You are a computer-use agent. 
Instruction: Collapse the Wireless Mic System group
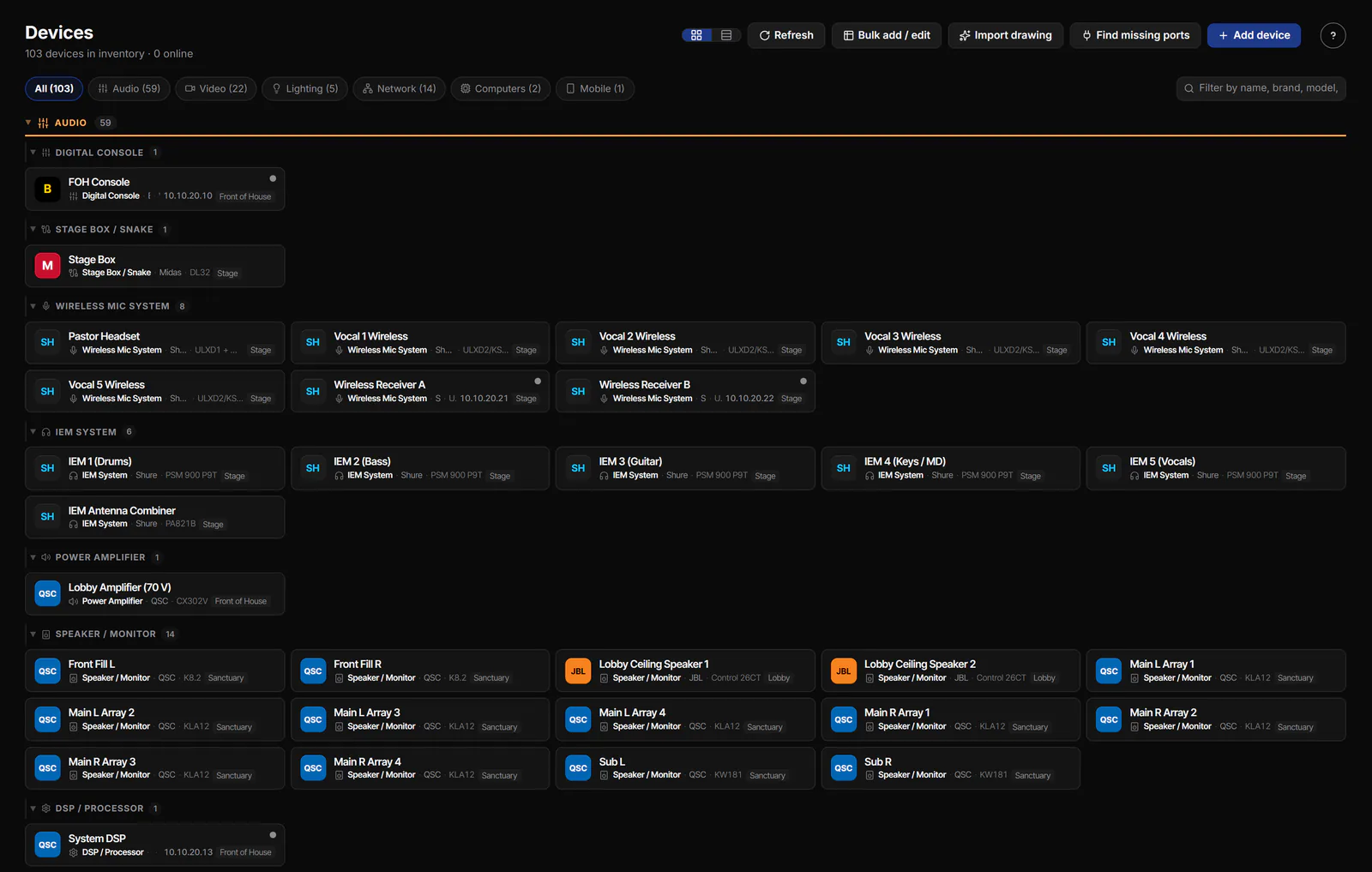[x=33, y=306]
